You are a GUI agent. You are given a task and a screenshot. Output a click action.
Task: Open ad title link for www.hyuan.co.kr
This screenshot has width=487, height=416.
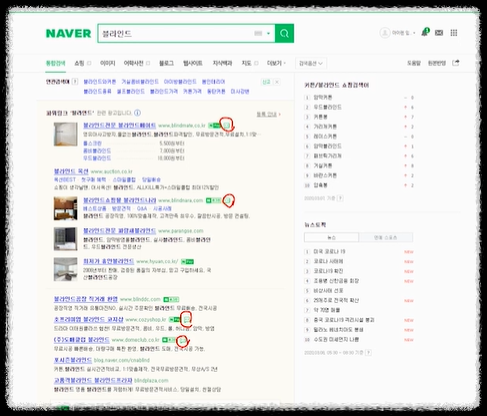109,261
